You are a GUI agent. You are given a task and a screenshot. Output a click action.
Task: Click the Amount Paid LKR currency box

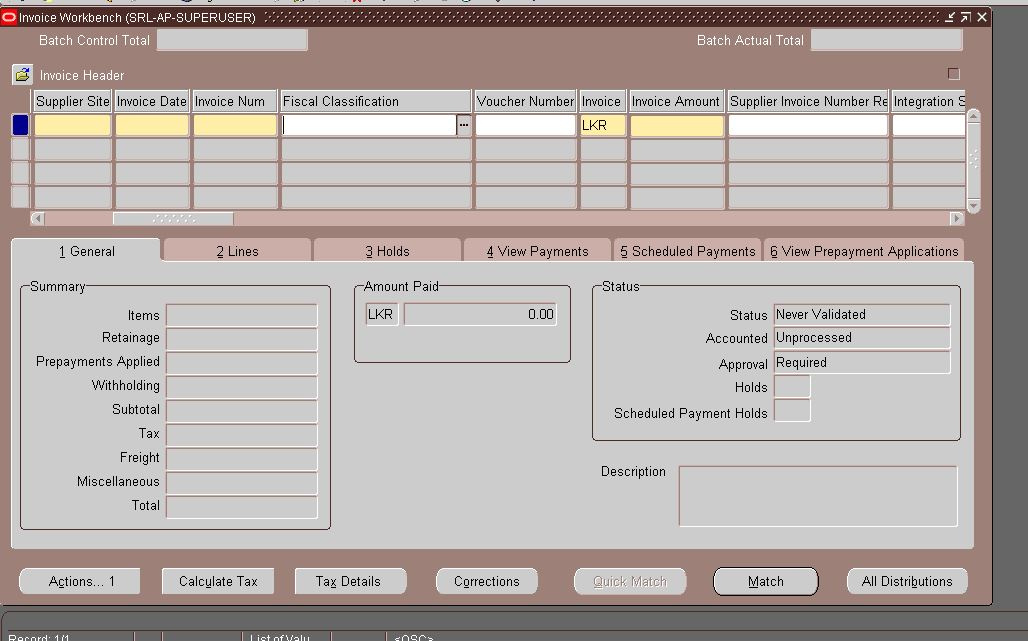coord(382,315)
